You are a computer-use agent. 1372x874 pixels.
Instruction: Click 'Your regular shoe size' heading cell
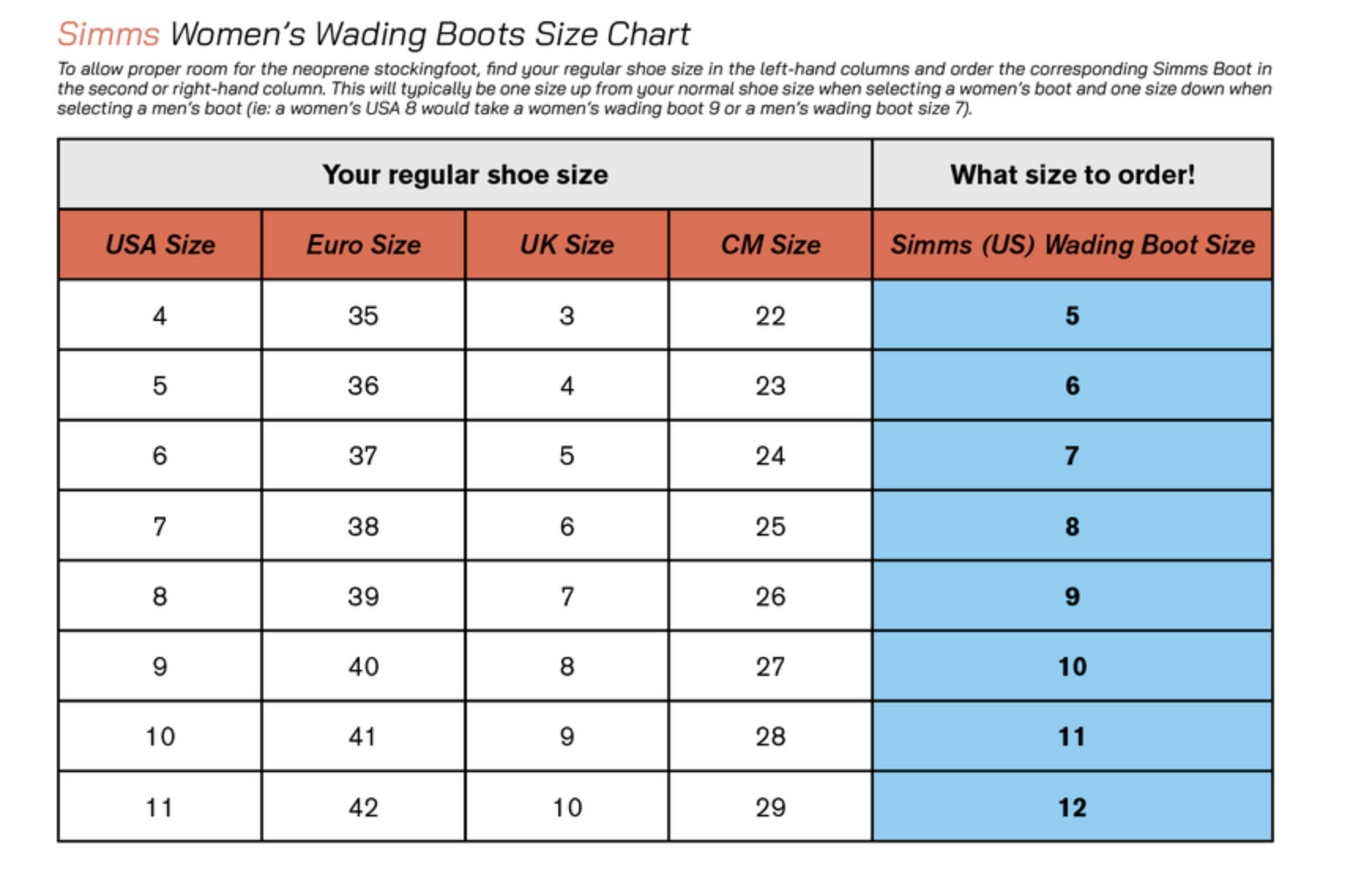[x=465, y=174]
